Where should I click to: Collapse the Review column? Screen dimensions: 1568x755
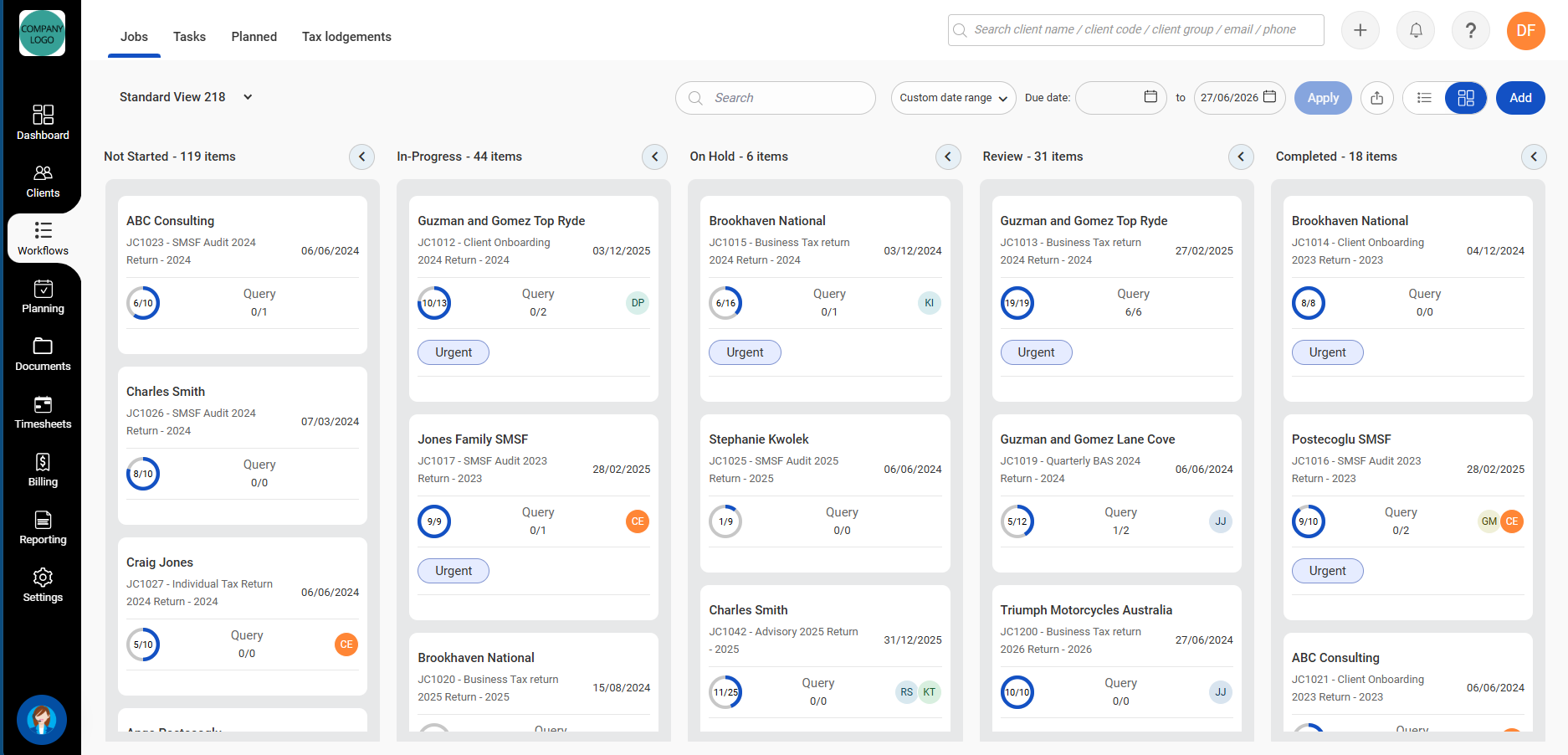pos(1241,157)
